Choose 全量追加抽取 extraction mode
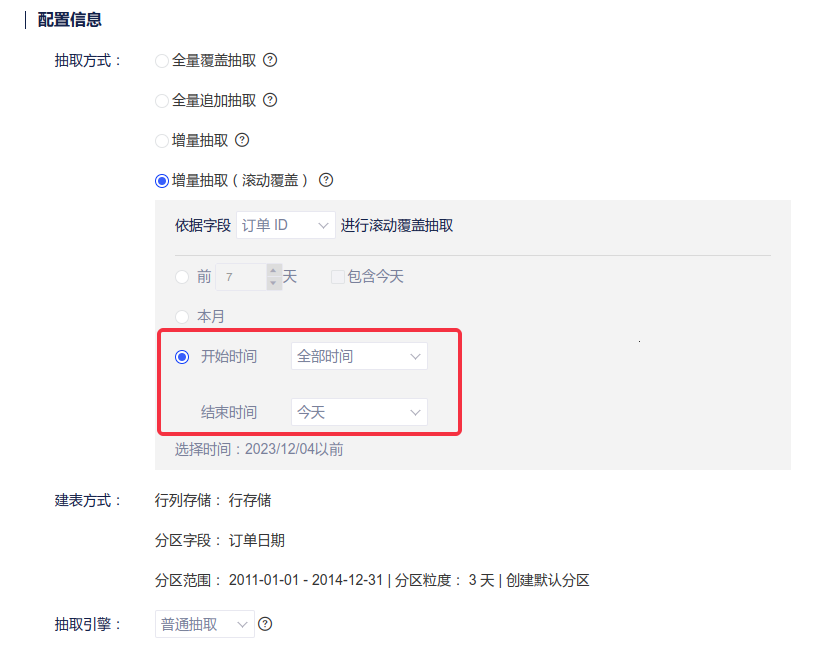The height and width of the screenshot is (662, 813). coord(162,101)
